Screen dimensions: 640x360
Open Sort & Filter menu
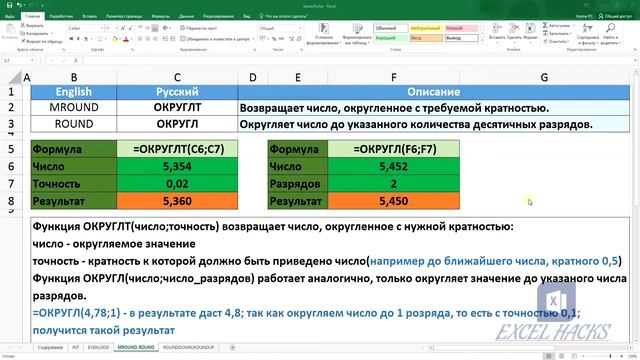[588, 33]
